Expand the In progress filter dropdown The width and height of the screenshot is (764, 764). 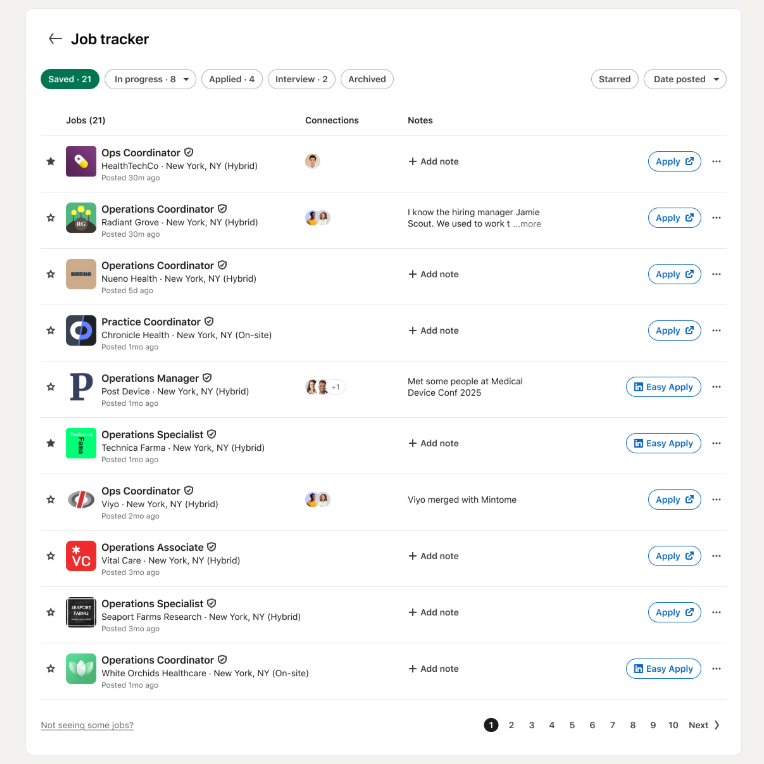pos(150,79)
